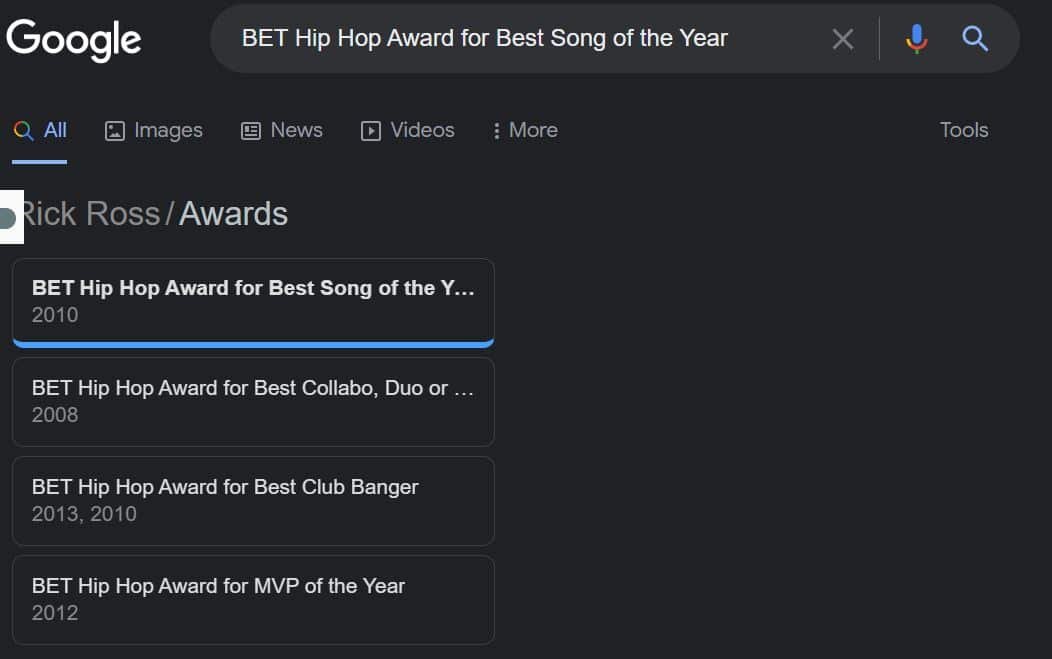The image size is (1052, 659).
Task: Switch to the News tab
Action: point(282,130)
